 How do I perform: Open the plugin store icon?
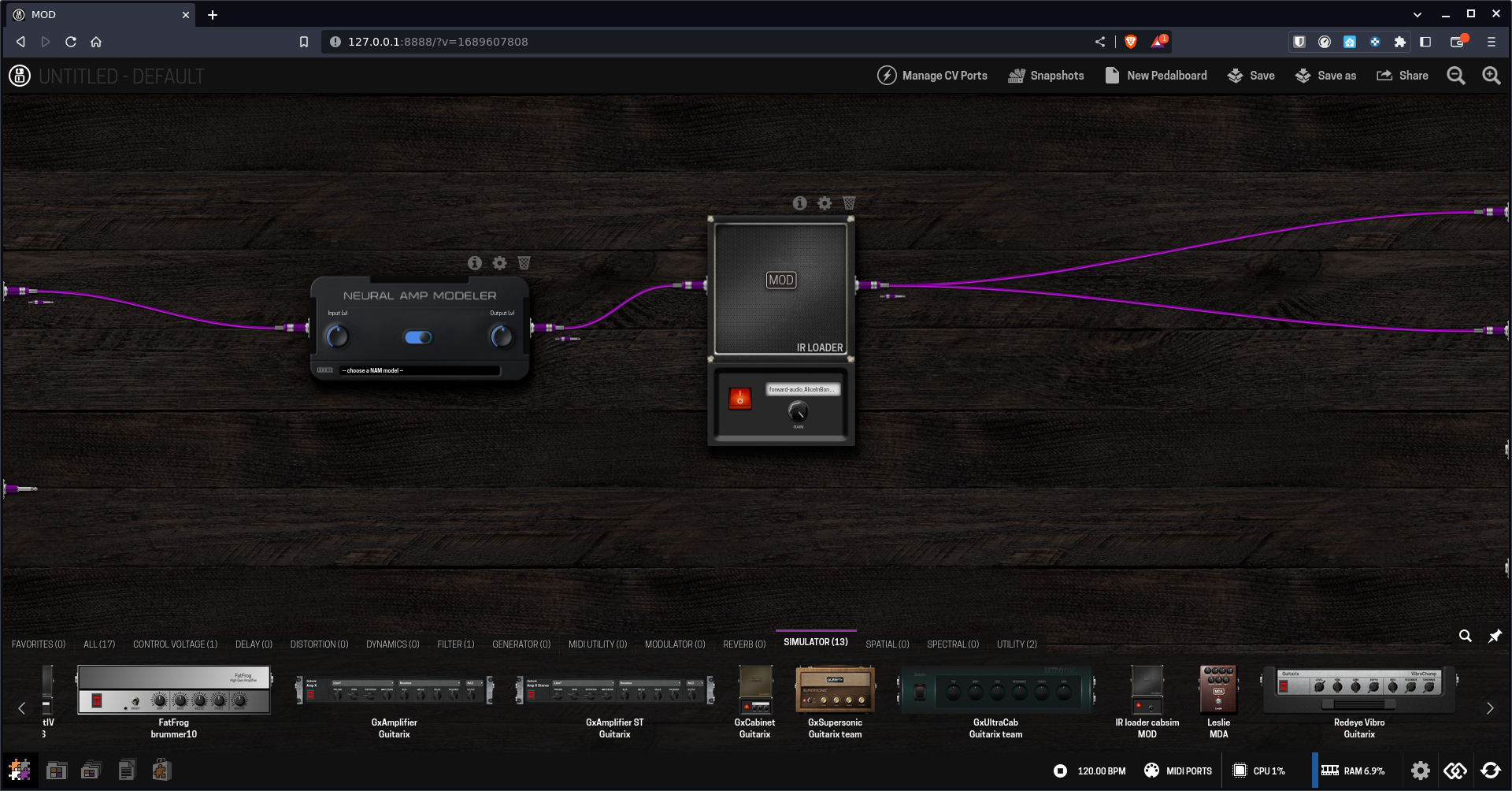coord(161,770)
